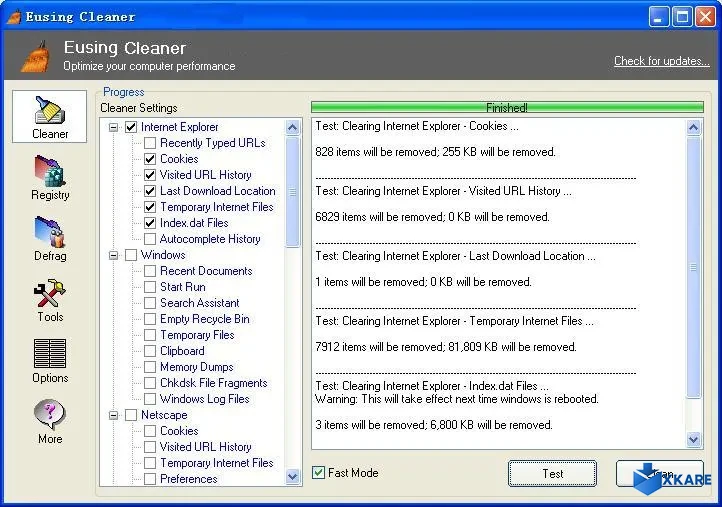722x507 pixels.
Task: Check Netscape Preferences option
Action: click(150, 479)
